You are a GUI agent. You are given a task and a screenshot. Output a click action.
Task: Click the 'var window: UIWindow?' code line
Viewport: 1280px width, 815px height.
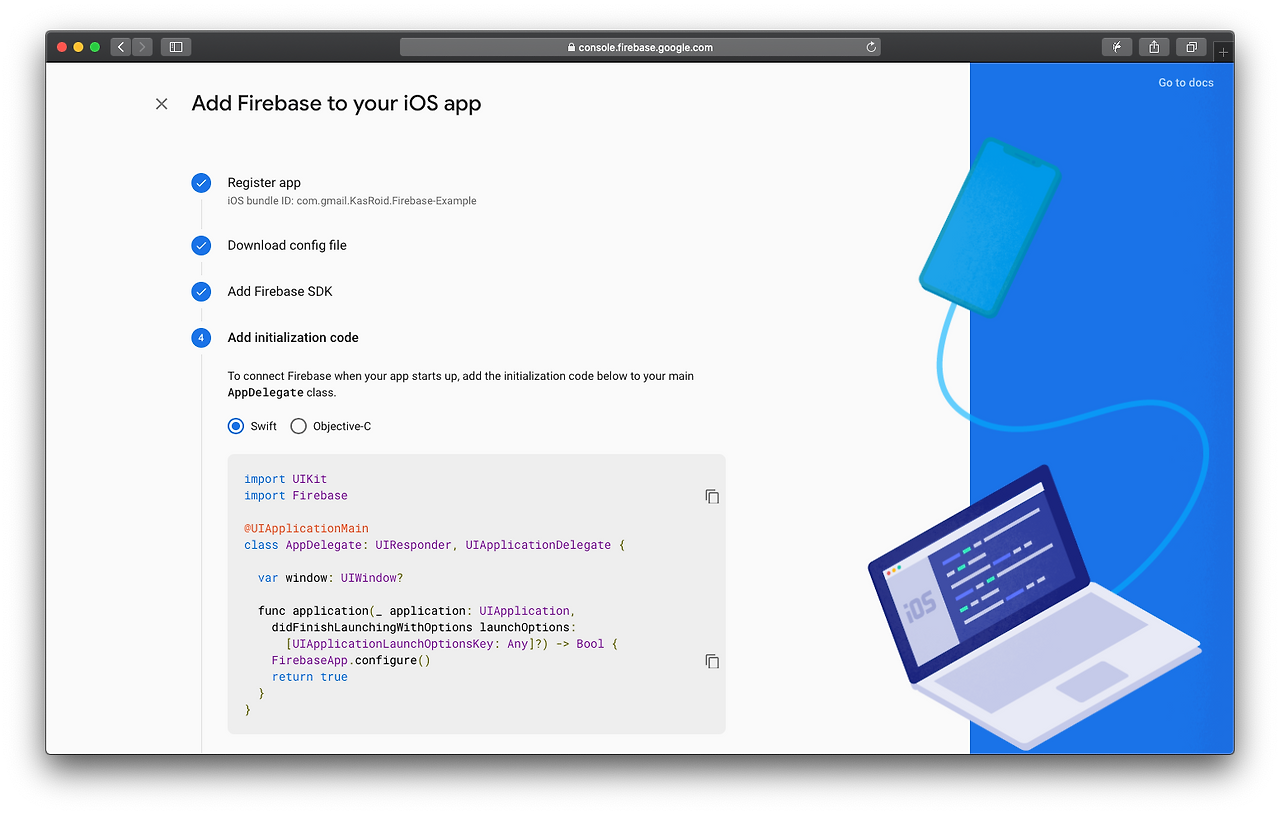(x=330, y=578)
